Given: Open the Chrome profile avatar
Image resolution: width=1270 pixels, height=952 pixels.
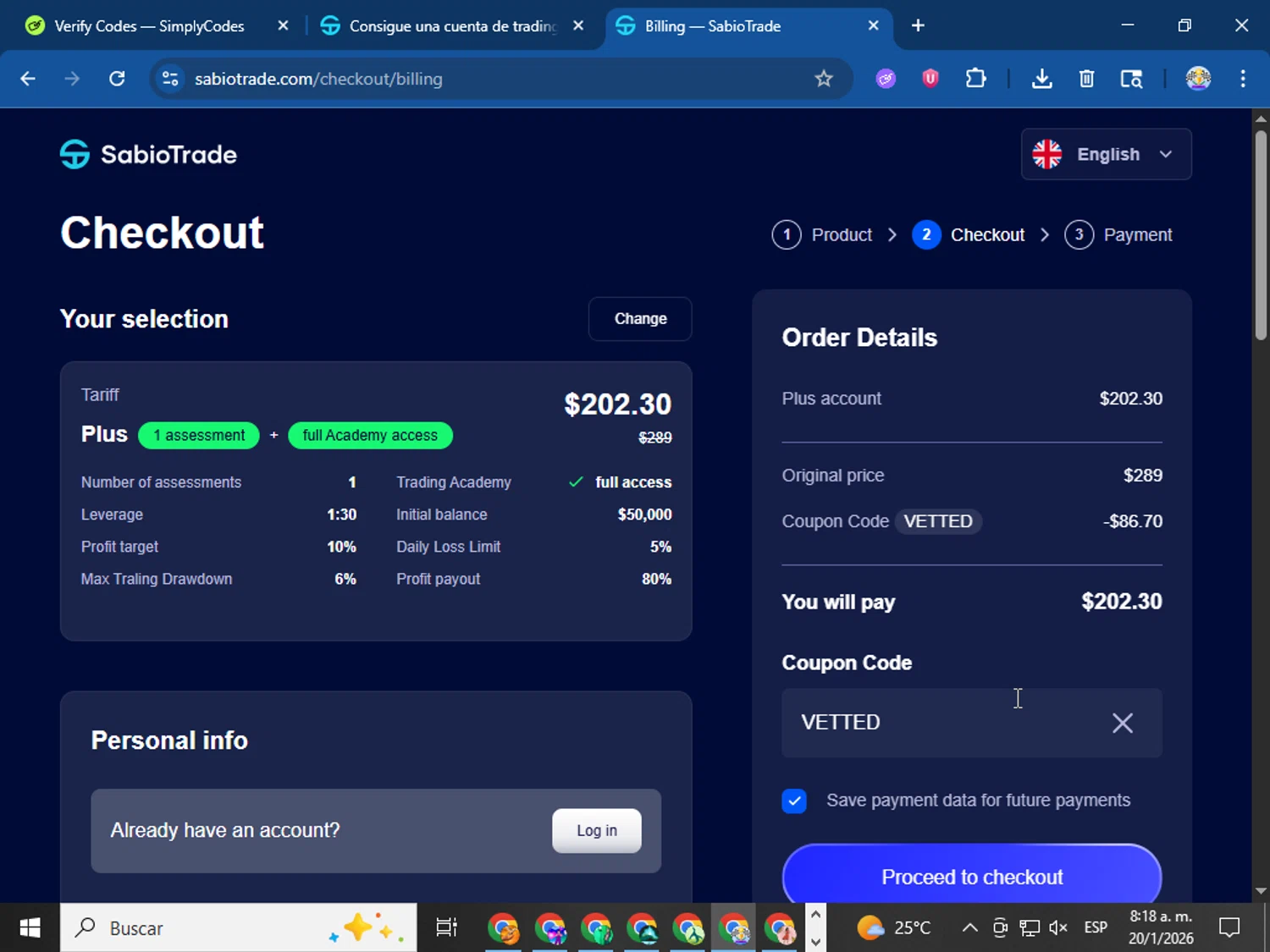Looking at the screenshot, I should [1198, 79].
